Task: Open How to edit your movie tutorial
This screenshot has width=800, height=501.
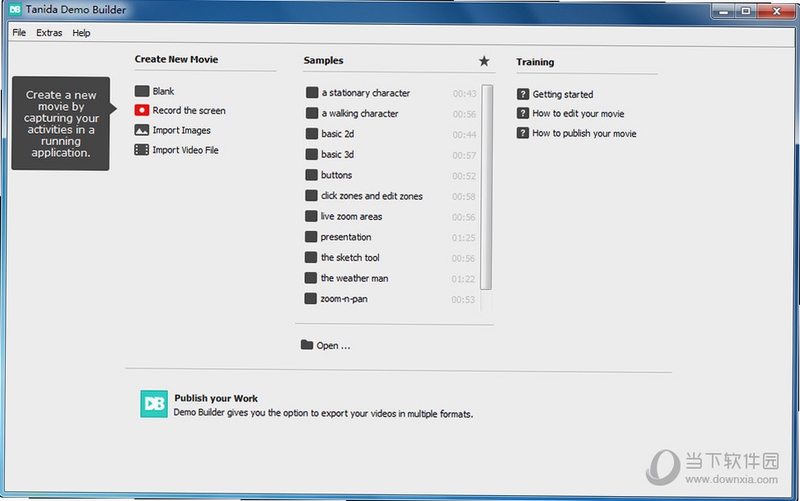Action: click(578, 114)
